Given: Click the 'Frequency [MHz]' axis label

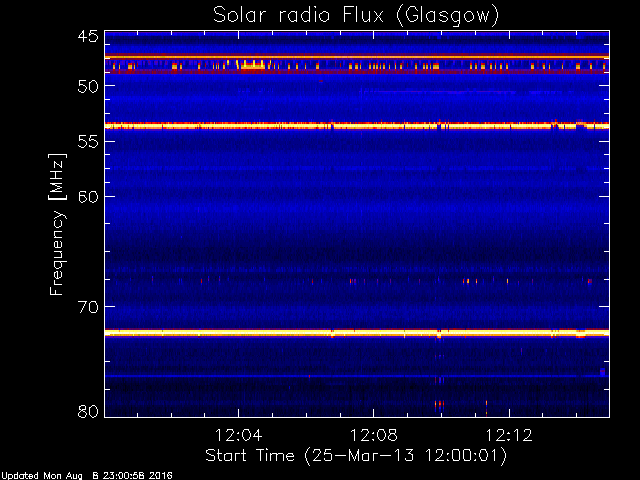Looking at the screenshot, I should click(57, 224).
